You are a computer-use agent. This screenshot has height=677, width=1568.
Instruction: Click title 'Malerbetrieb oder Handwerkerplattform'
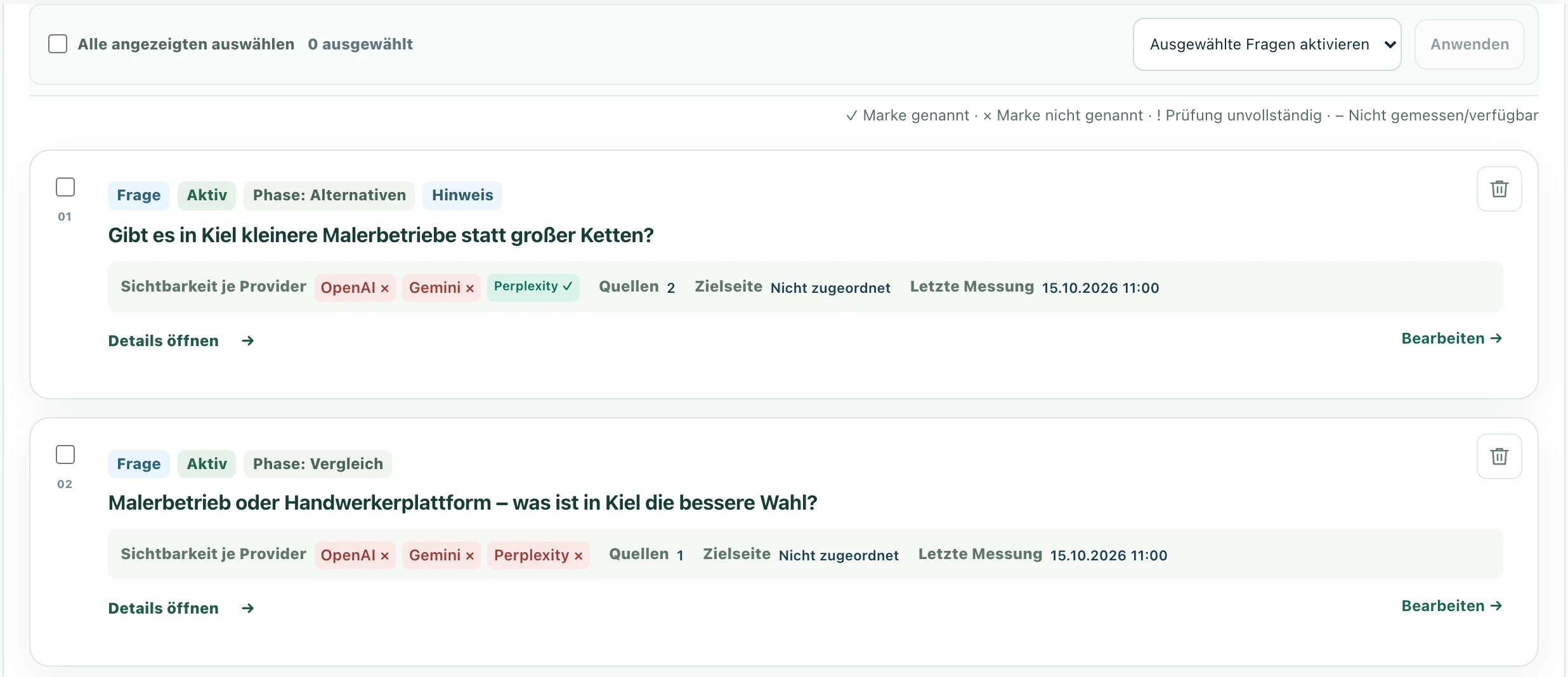click(x=462, y=503)
